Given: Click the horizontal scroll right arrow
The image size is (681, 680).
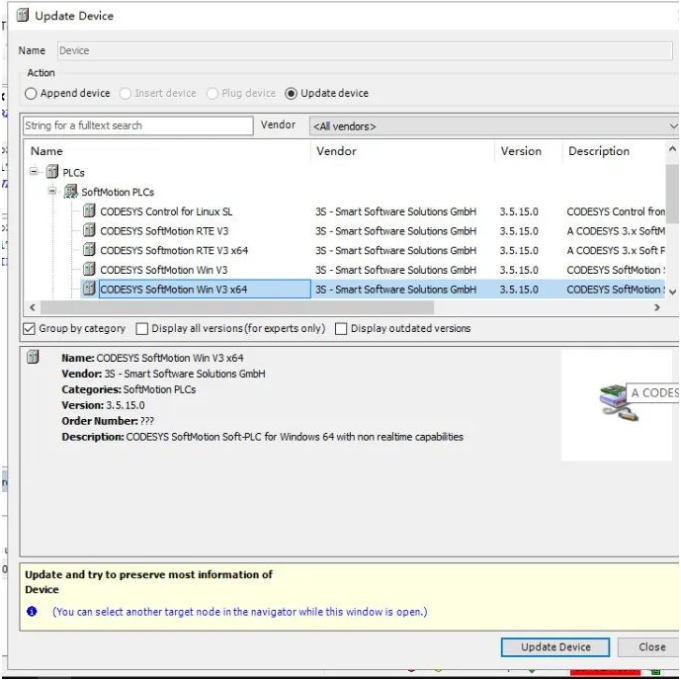Looking at the screenshot, I should pyautogui.click(x=657, y=307).
